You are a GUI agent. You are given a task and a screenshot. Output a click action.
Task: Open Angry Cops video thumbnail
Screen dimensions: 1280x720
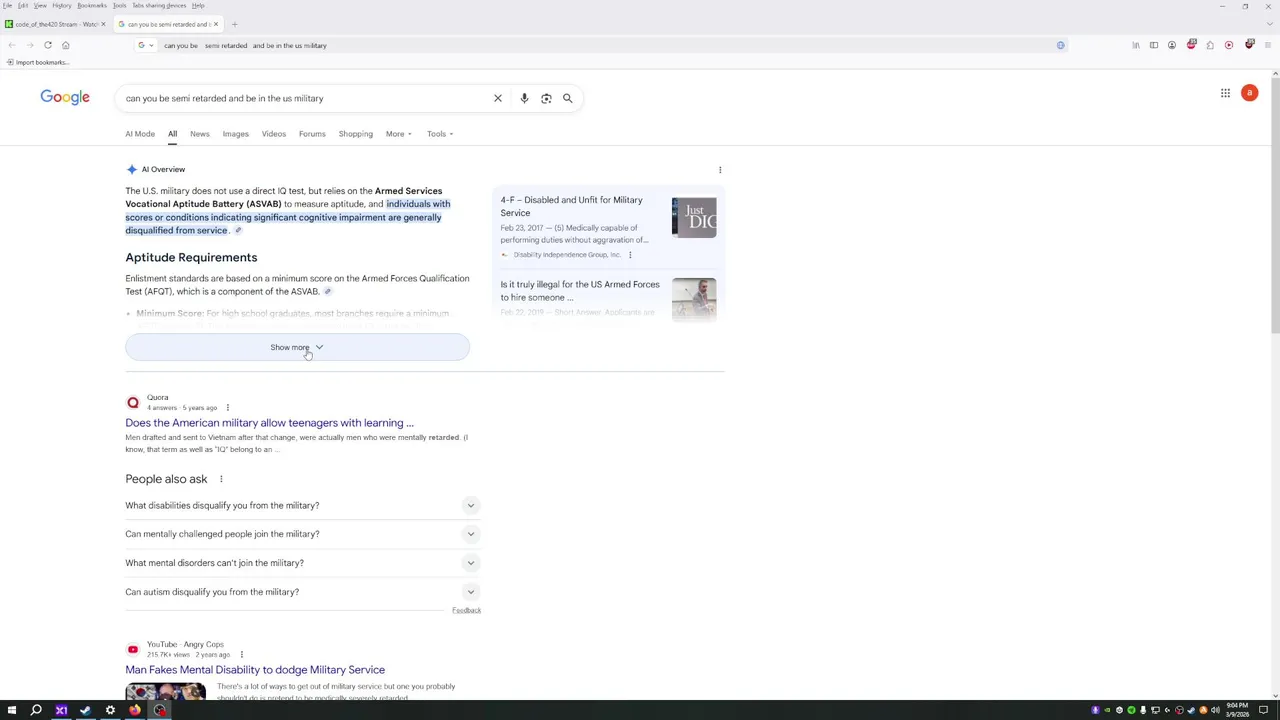pos(165,691)
